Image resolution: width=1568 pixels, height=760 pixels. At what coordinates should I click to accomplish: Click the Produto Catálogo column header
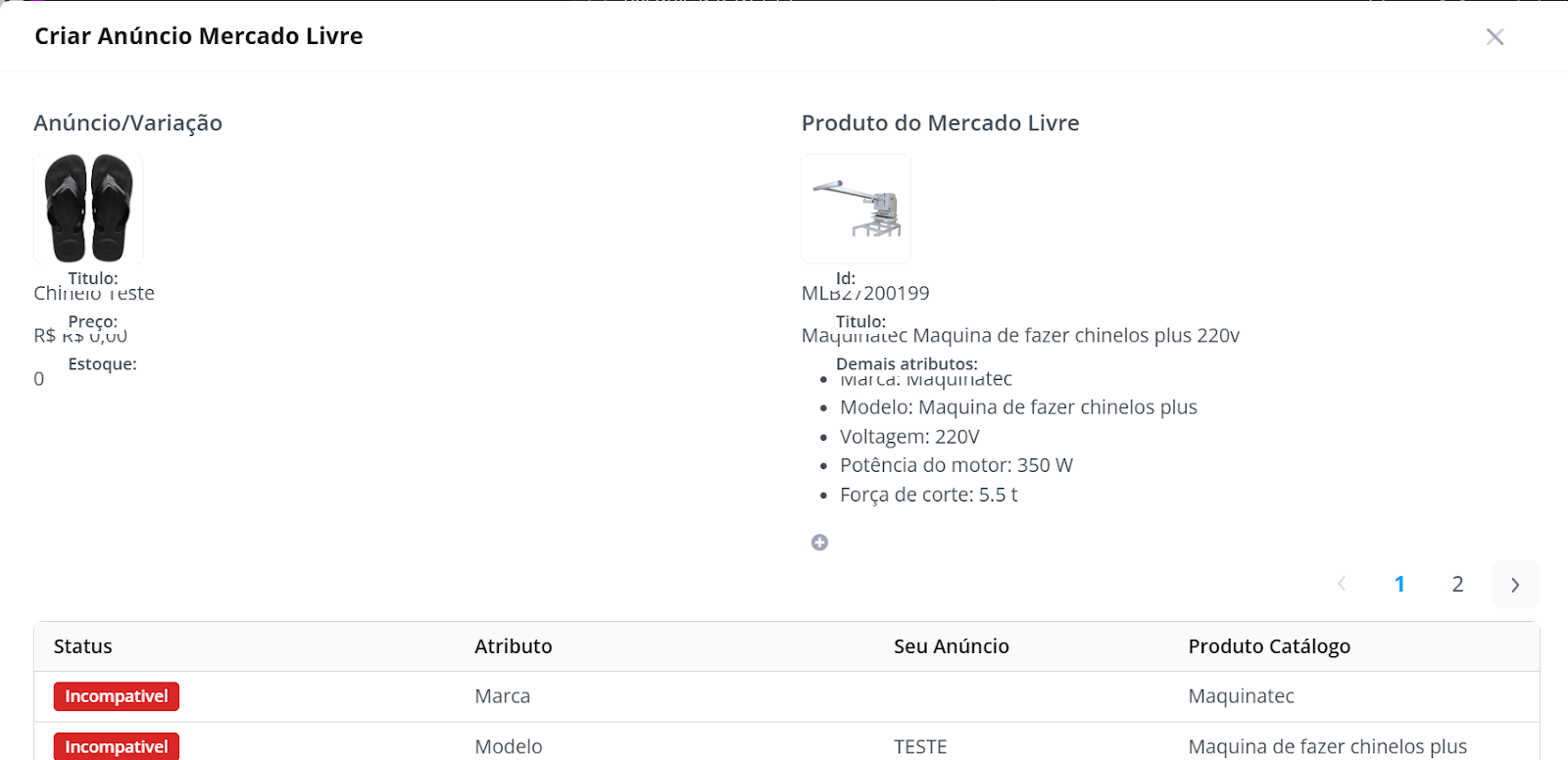(x=1269, y=646)
